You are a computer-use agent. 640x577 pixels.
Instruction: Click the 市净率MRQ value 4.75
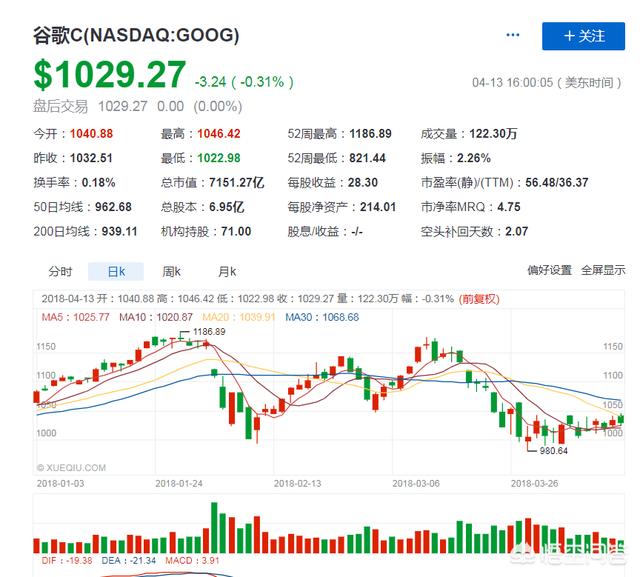point(509,207)
